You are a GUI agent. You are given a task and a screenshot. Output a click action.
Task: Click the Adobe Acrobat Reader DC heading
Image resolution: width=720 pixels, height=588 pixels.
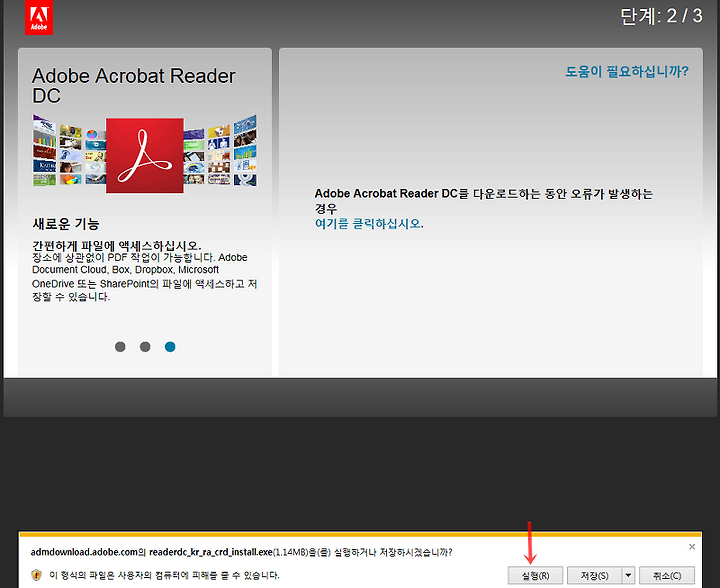(x=134, y=86)
